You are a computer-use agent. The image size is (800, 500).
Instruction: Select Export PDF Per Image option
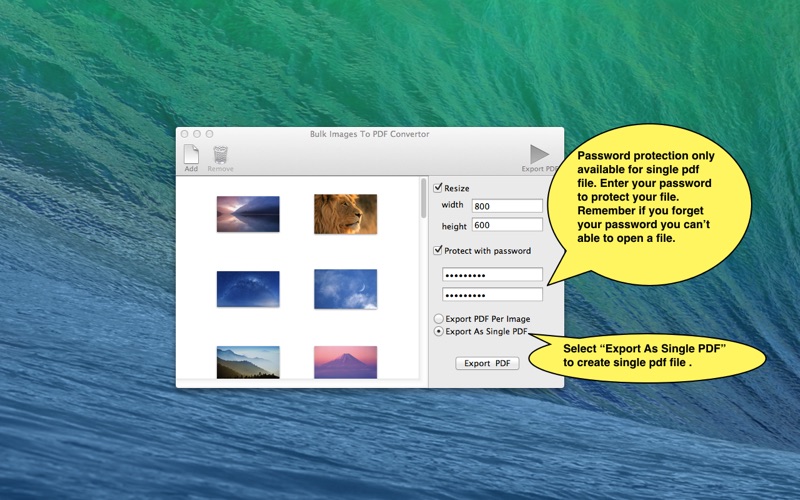click(x=438, y=318)
